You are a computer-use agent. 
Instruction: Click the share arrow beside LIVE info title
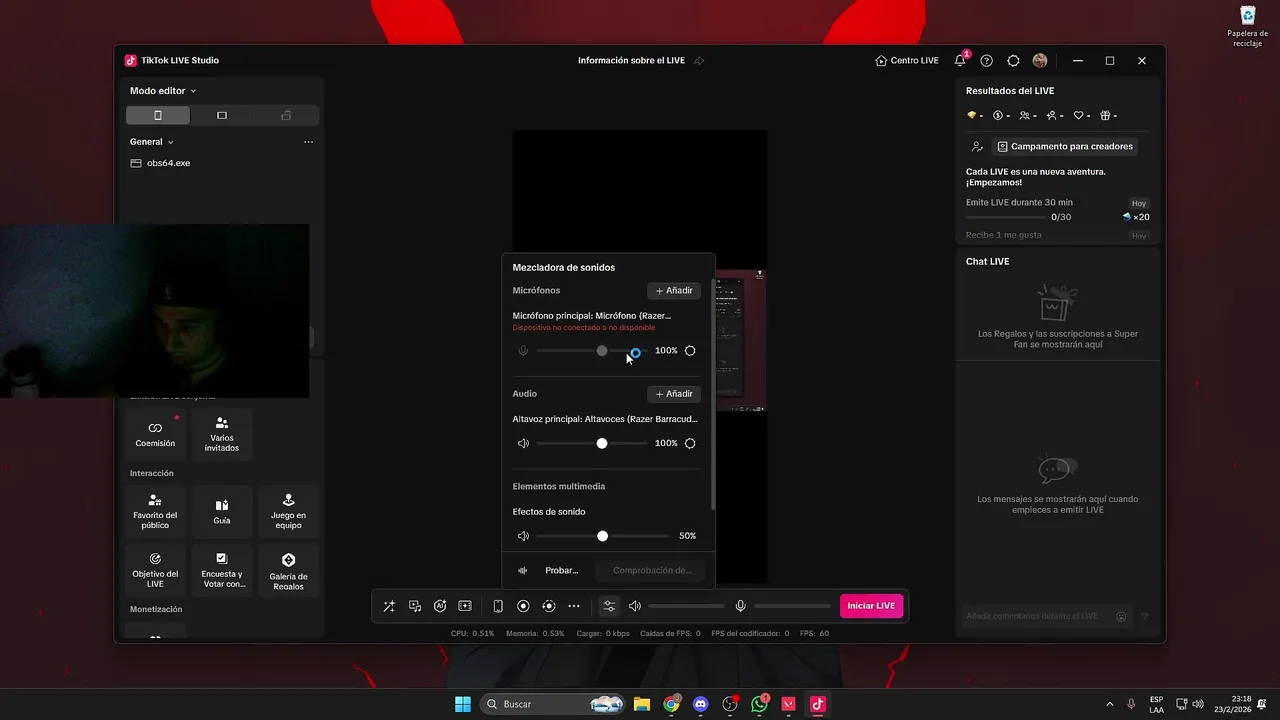pyautogui.click(x=699, y=61)
